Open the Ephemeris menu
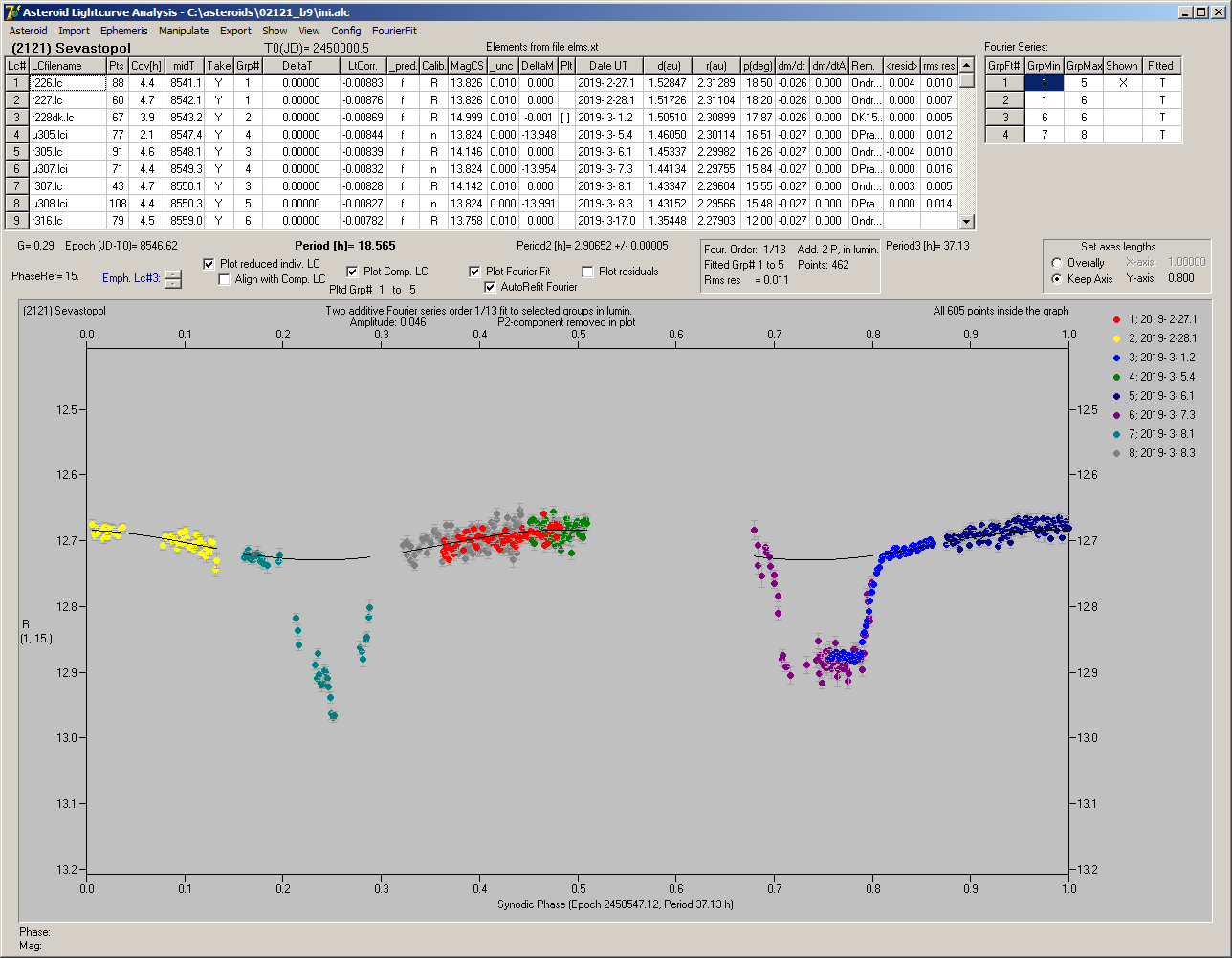Screen dimensions: 1232x958 coord(124,31)
